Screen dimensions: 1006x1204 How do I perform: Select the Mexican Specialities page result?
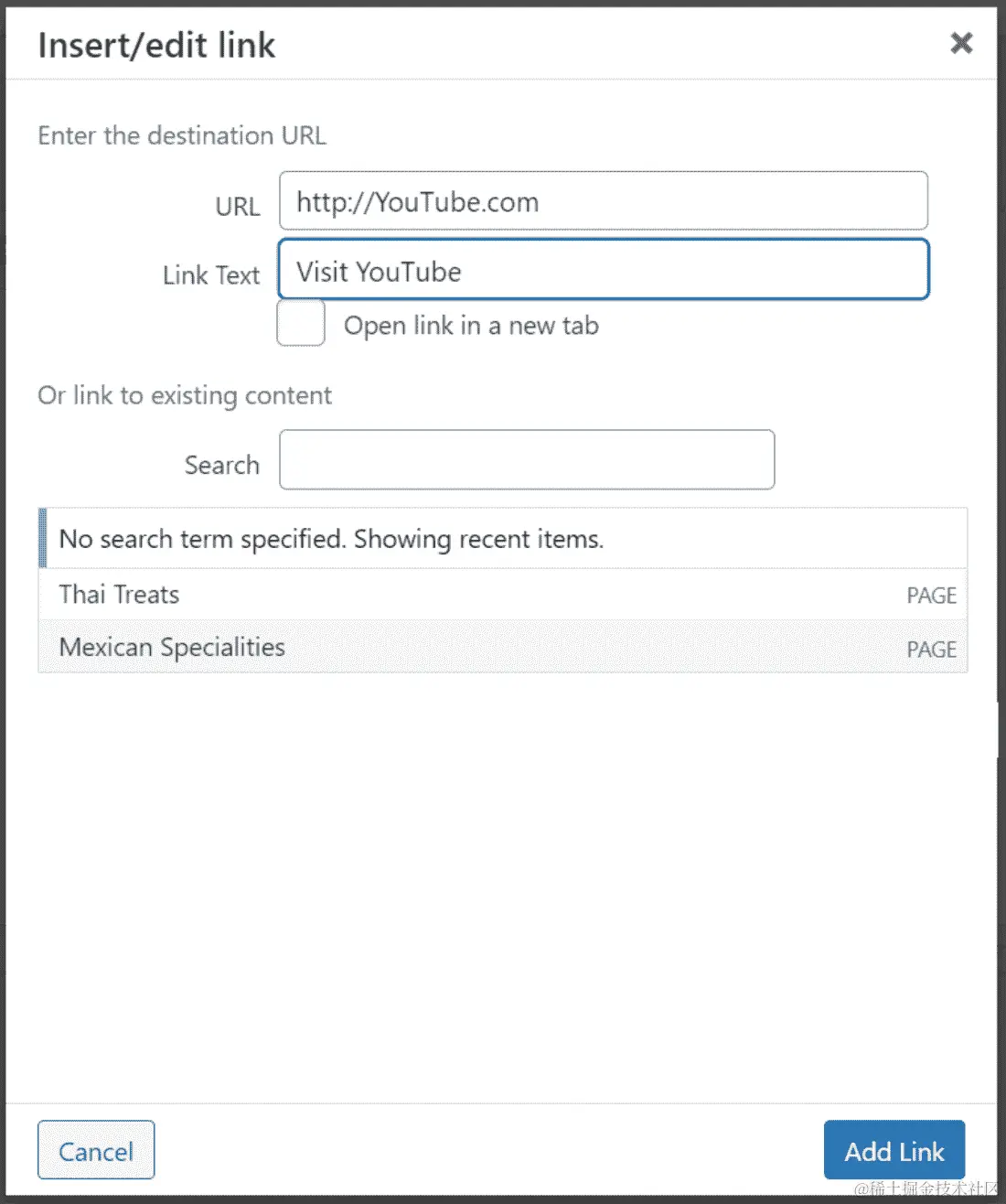[503, 647]
